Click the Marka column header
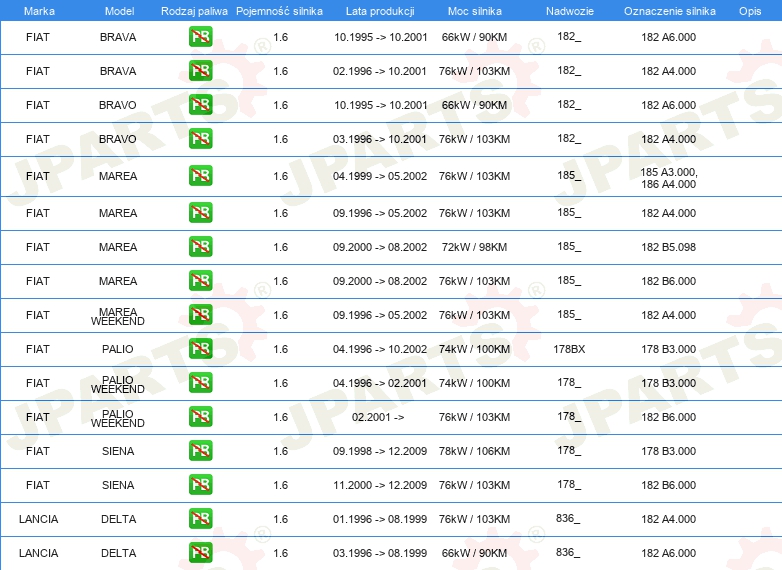Image resolution: width=782 pixels, height=570 pixels. (x=39, y=11)
